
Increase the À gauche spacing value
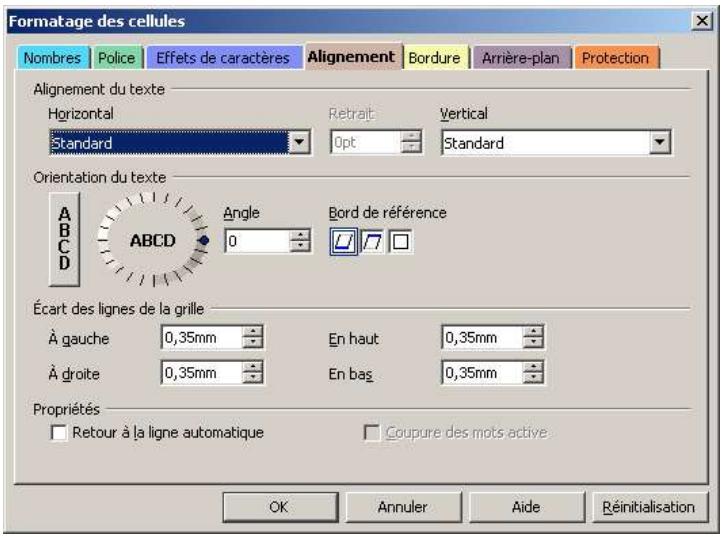[x=253, y=331]
